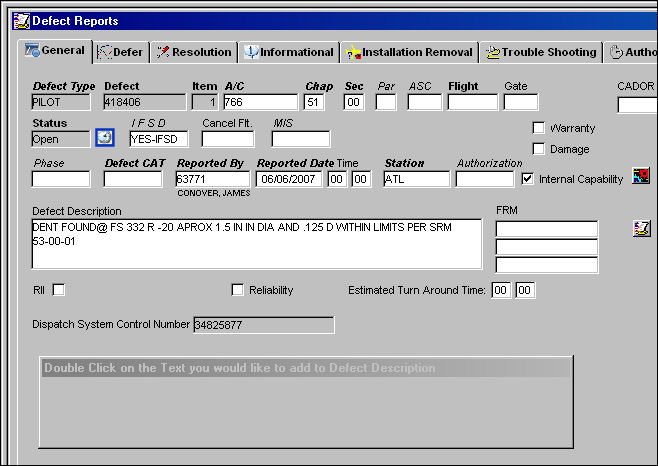Uncheck the Internal Capability checkbox
The width and height of the screenshot is (658, 466).
[x=527, y=179]
